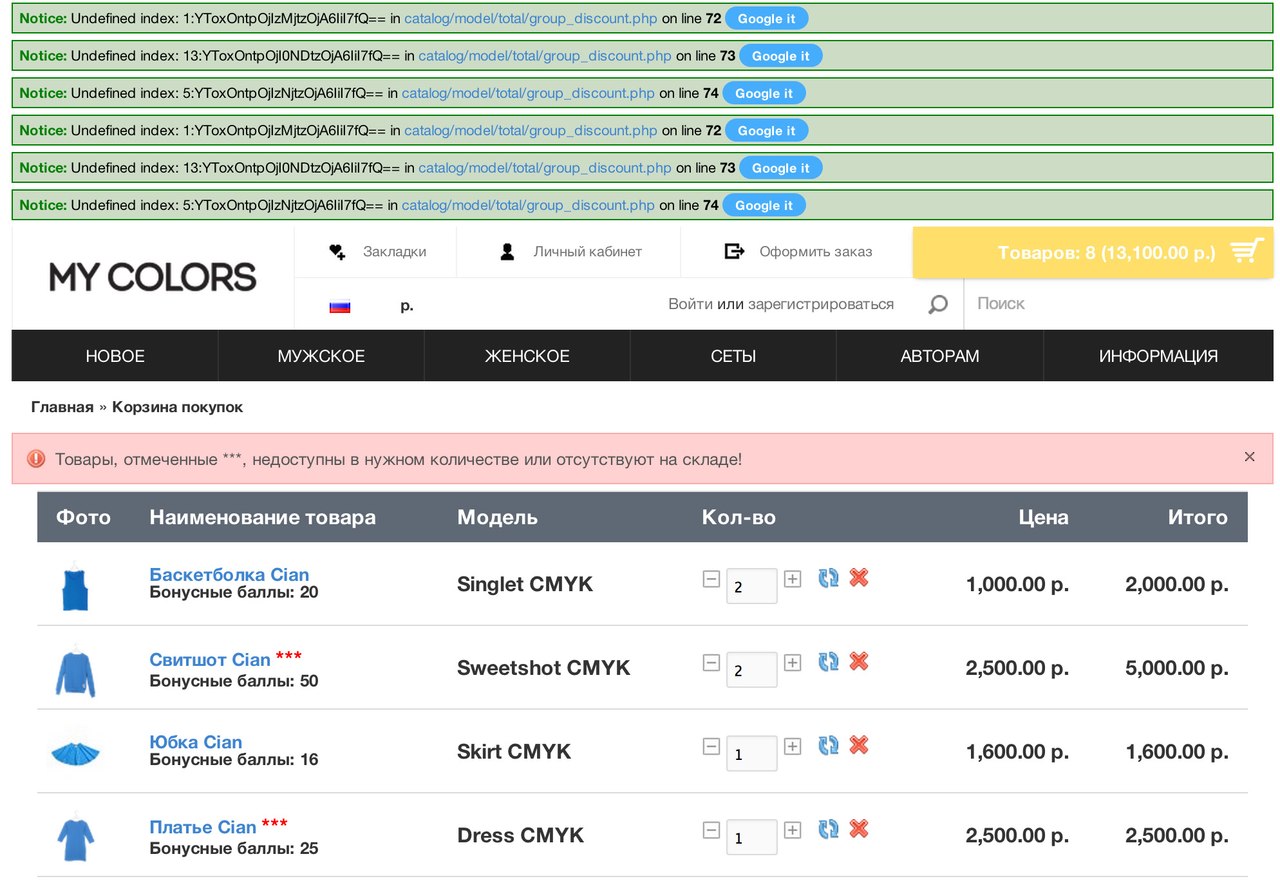Click the Войти login link

pyautogui.click(x=691, y=304)
